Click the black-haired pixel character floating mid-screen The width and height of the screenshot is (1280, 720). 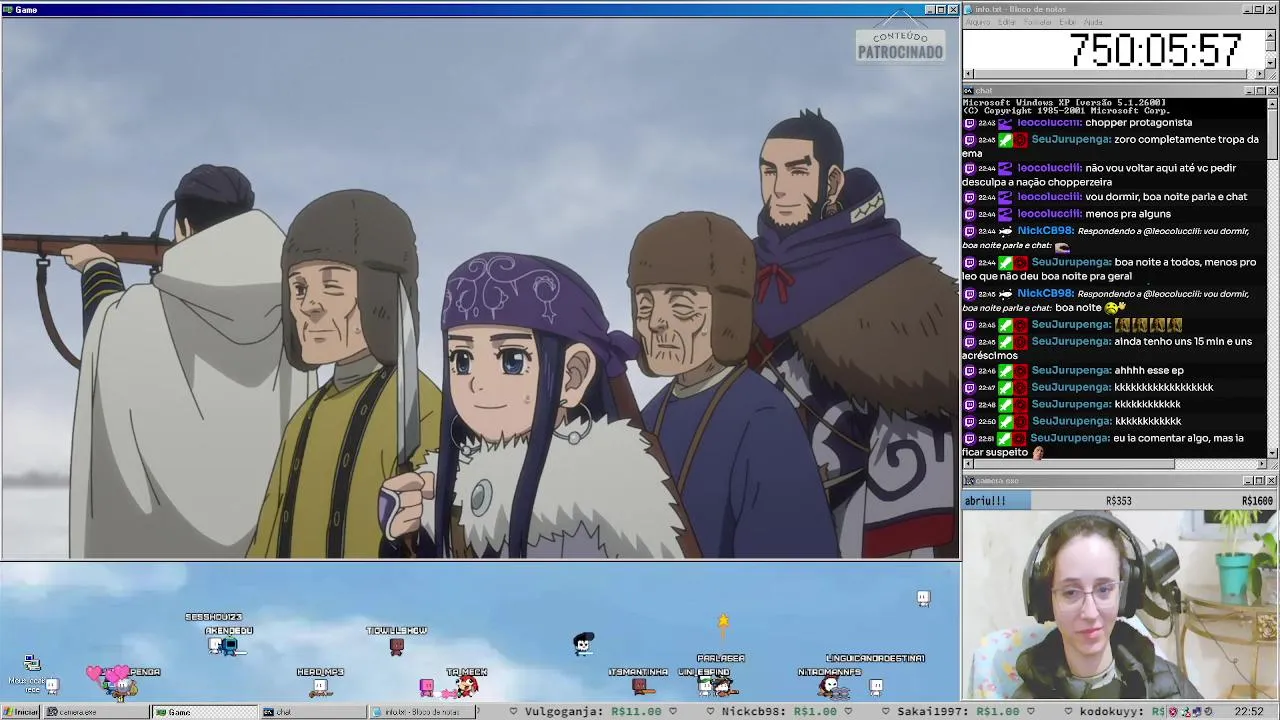pyautogui.click(x=584, y=643)
